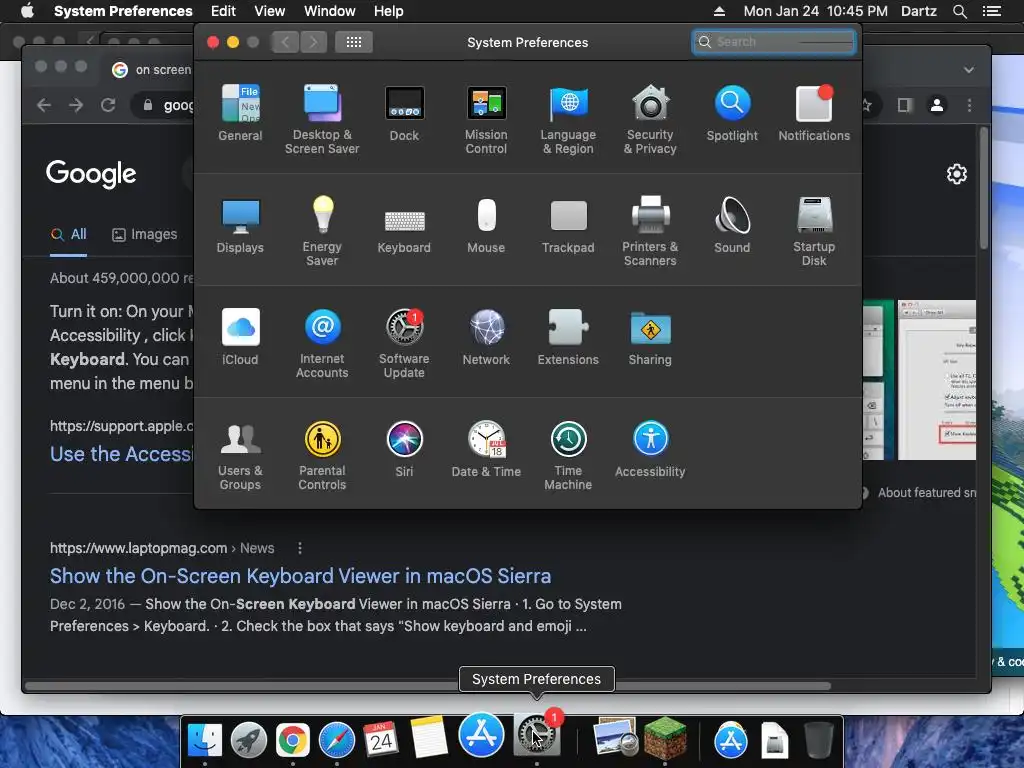The height and width of the screenshot is (768, 1024).
Task: Click the Show All grid button
Action: pyautogui.click(x=354, y=42)
